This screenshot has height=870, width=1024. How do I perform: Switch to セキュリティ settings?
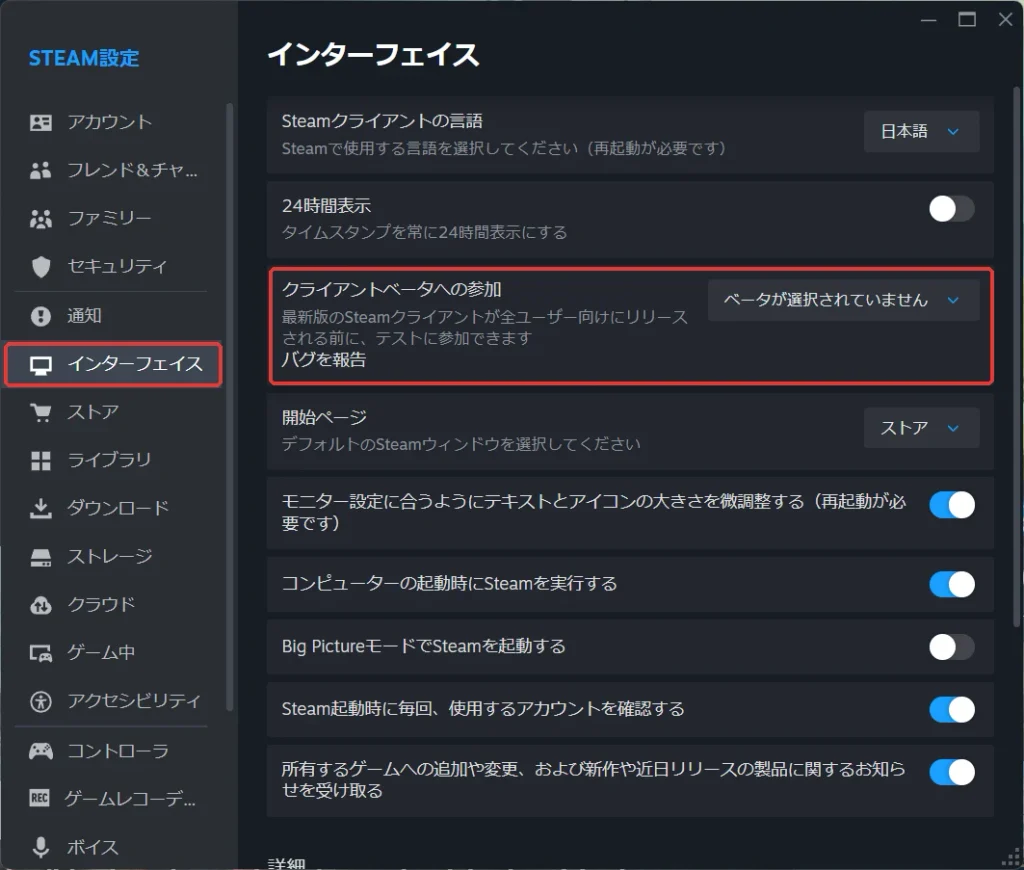point(114,266)
